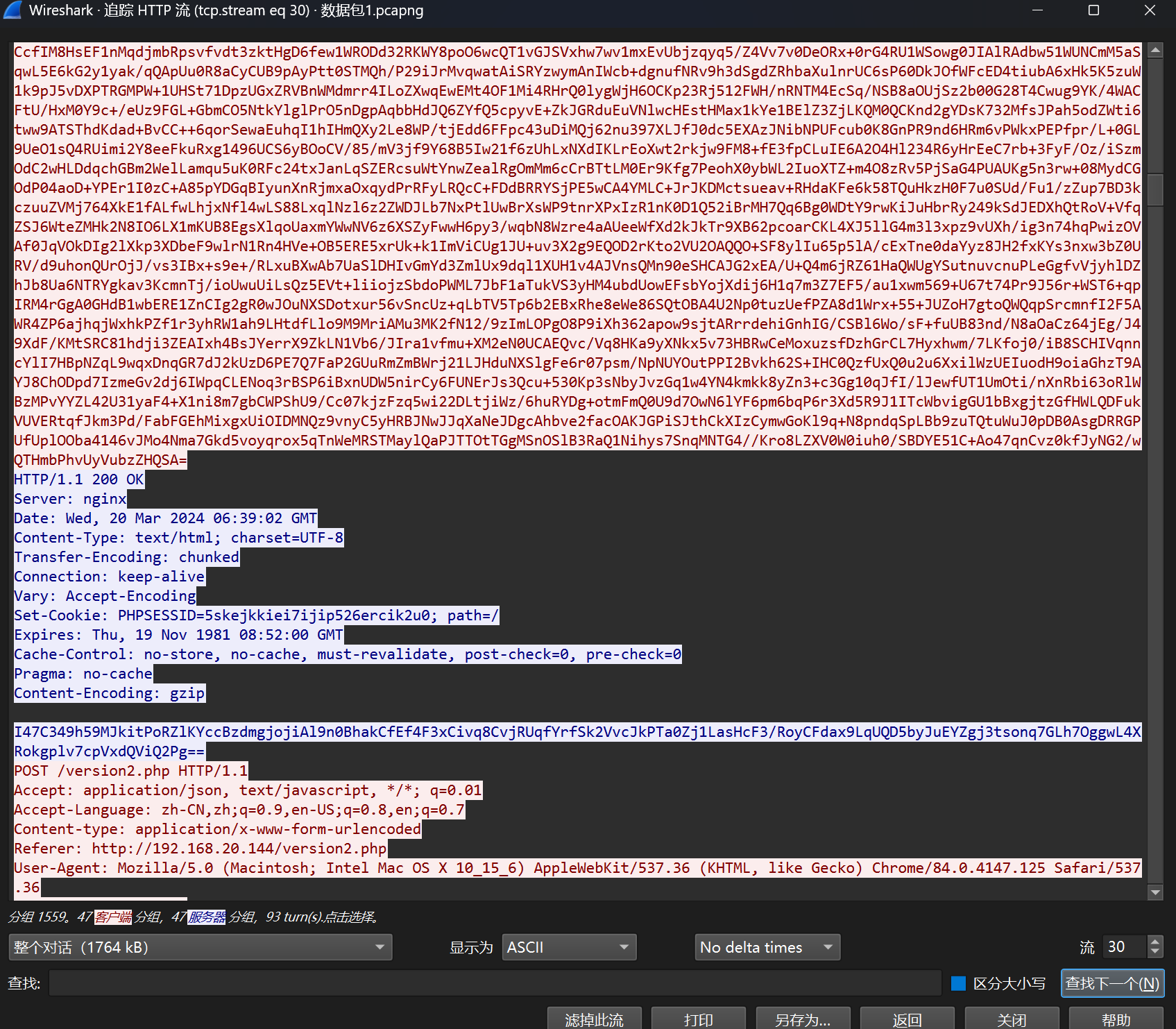Click the 关闭 close button

[x=1012, y=1019]
